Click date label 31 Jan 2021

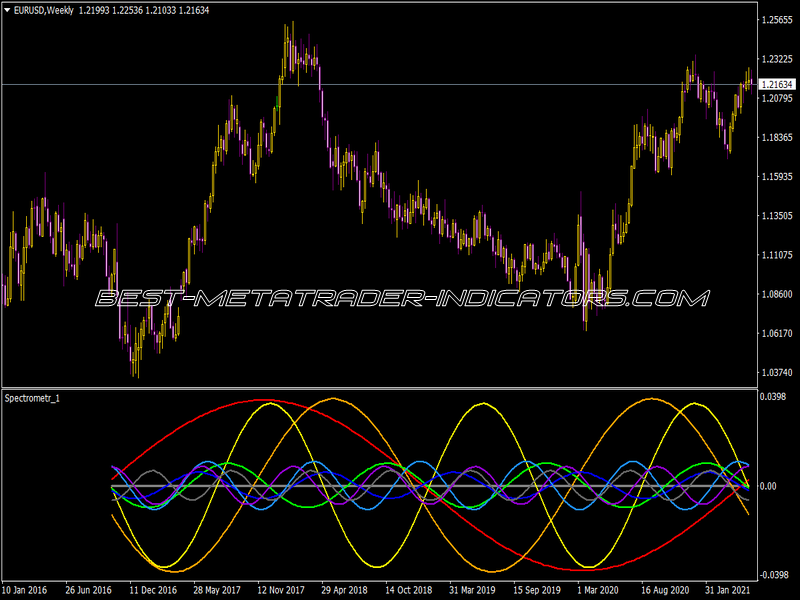pos(728,590)
